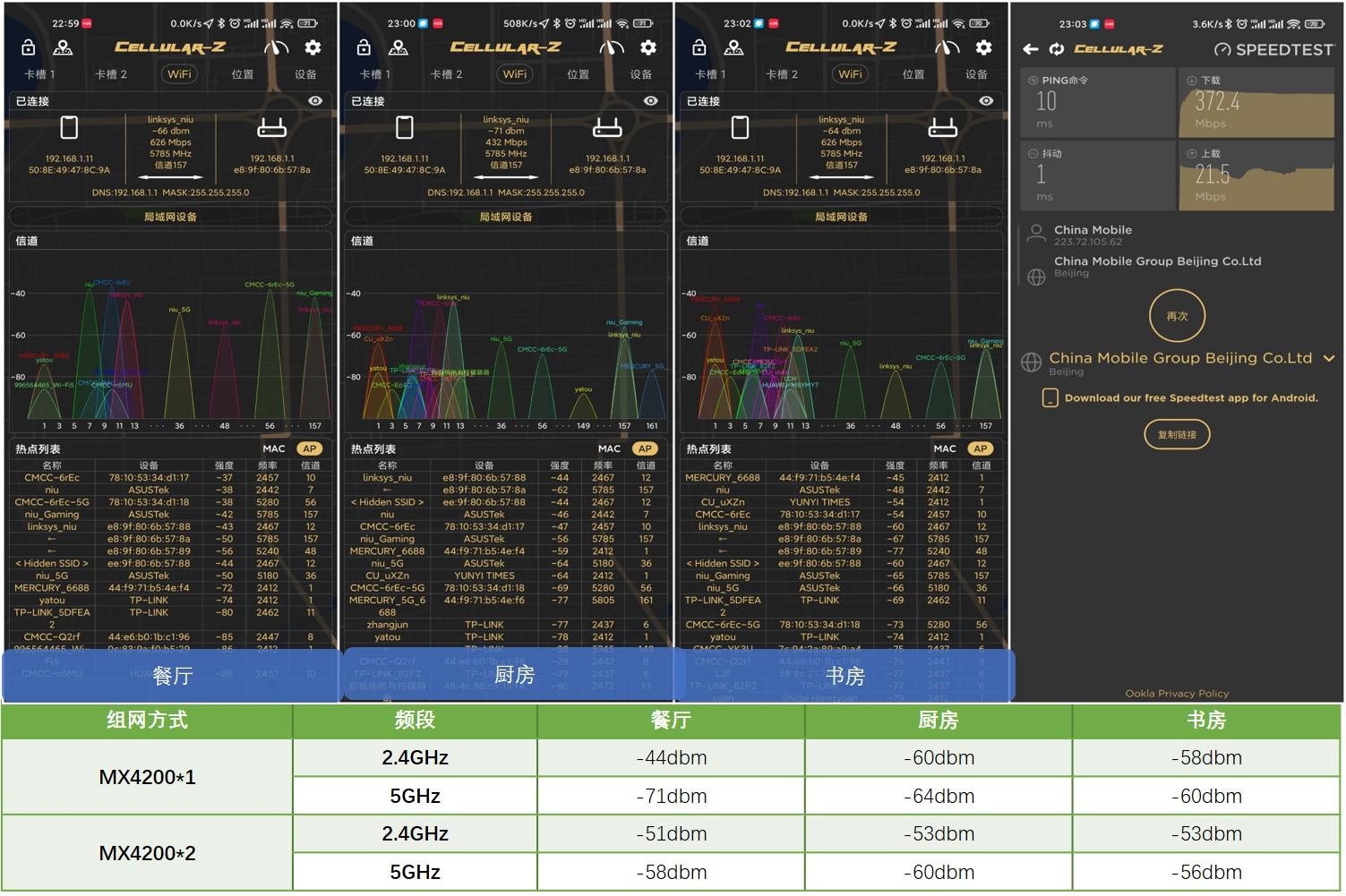Tap the router icon in the 23:00 connection panel
The height and width of the screenshot is (896, 1346).
[607, 128]
